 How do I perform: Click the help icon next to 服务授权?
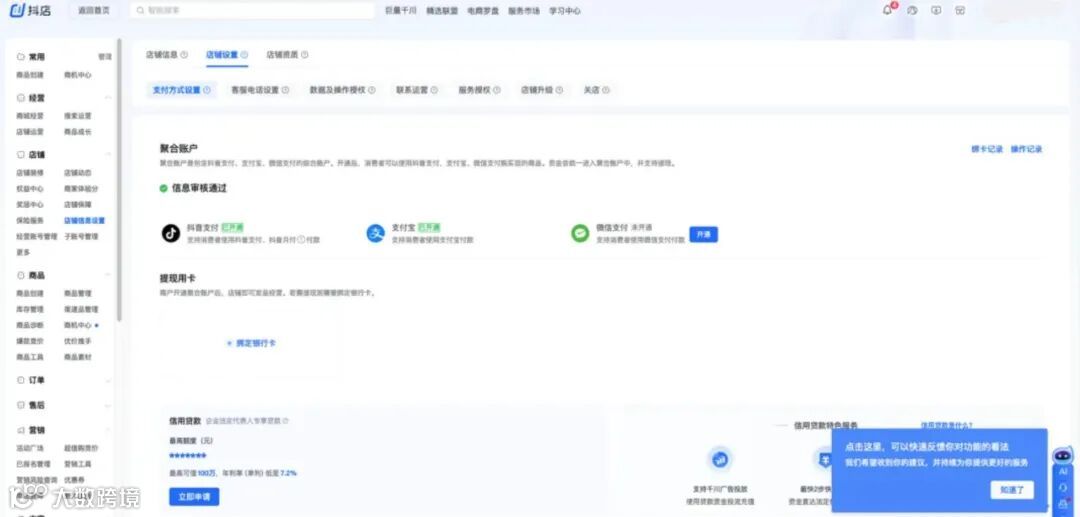coord(497,90)
